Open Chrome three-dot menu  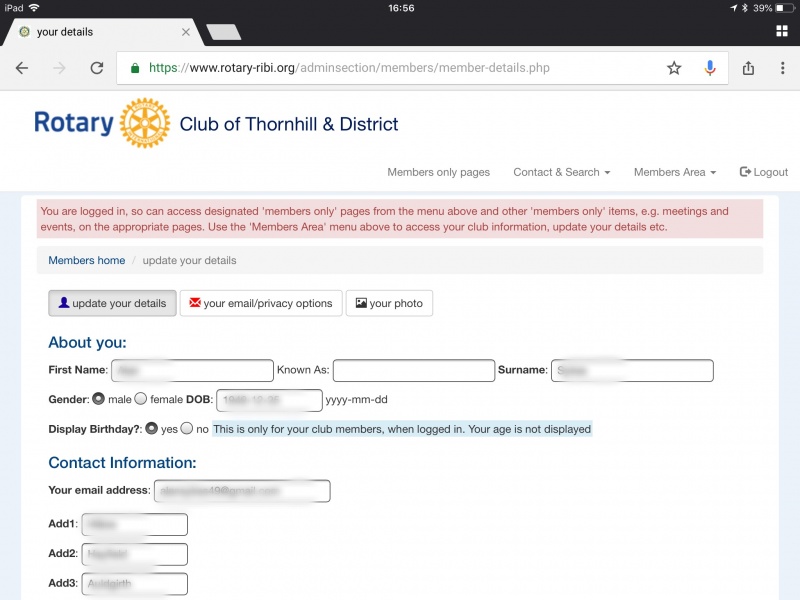[x=782, y=68]
